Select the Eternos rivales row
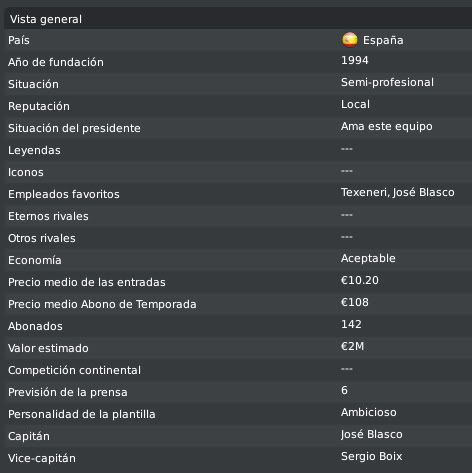The image size is (472, 473). click(238, 216)
